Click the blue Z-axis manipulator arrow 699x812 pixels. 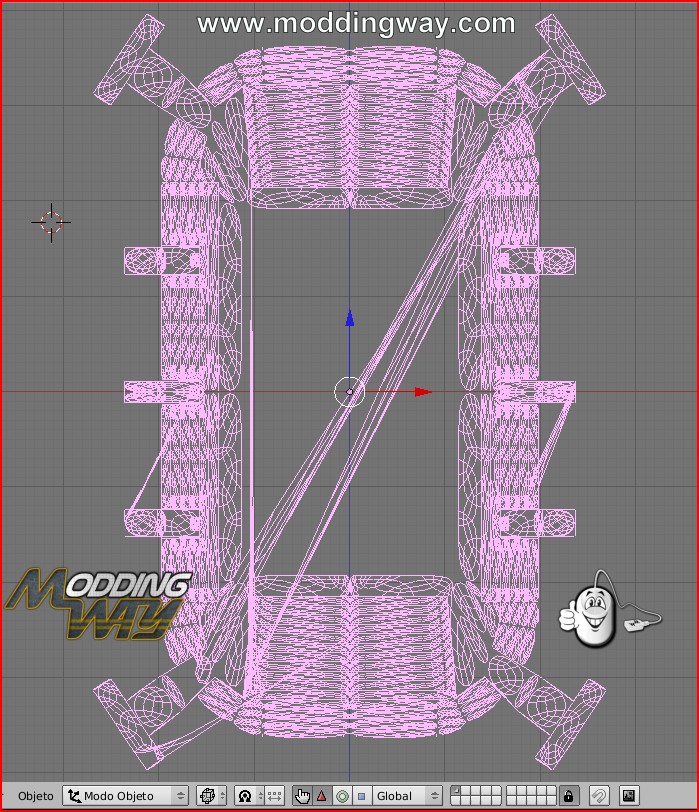[x=349, y=319]
